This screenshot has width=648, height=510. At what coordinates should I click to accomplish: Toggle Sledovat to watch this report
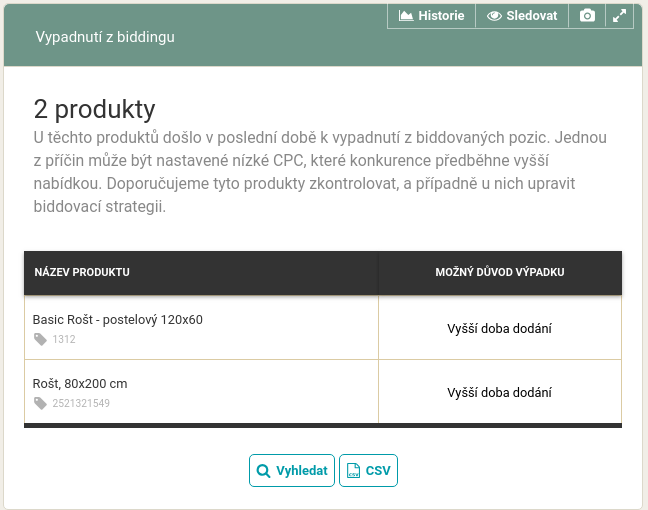point(522,16)
